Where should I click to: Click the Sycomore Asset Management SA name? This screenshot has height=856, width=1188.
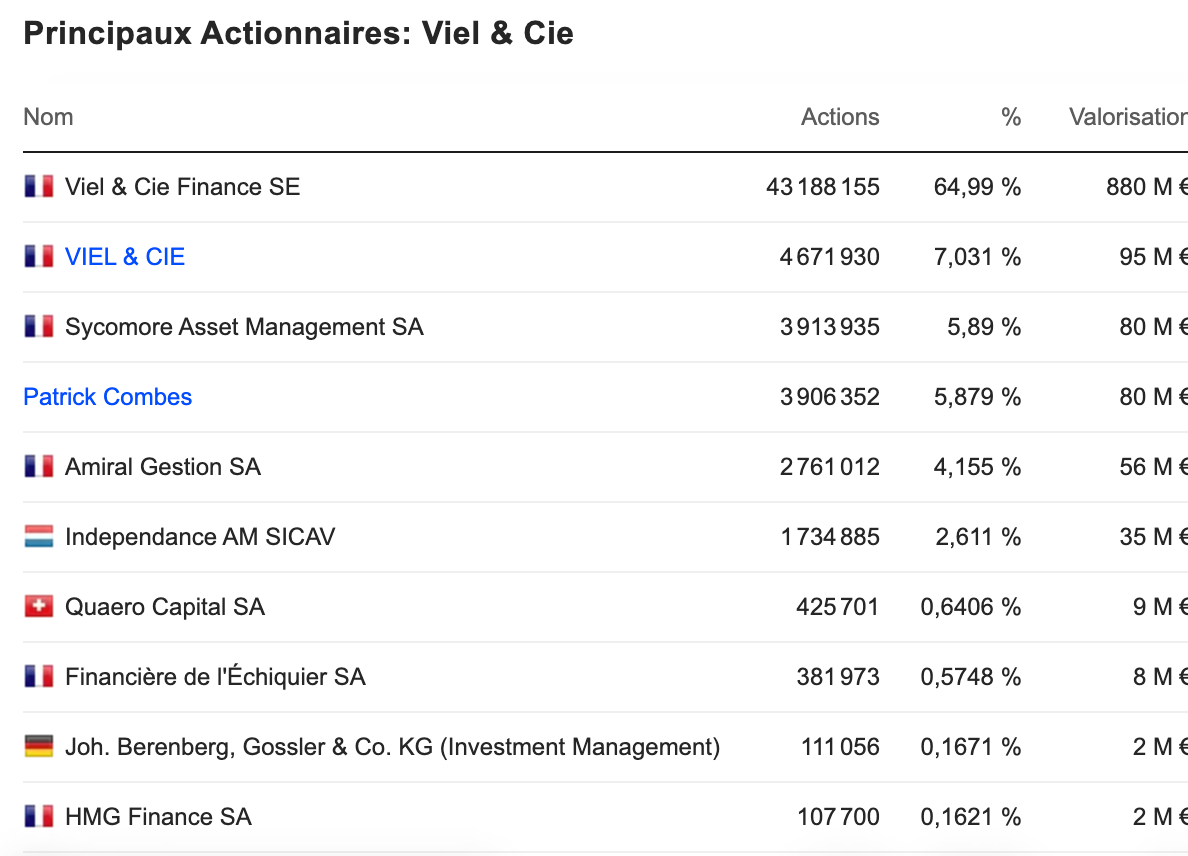point(244,327)
